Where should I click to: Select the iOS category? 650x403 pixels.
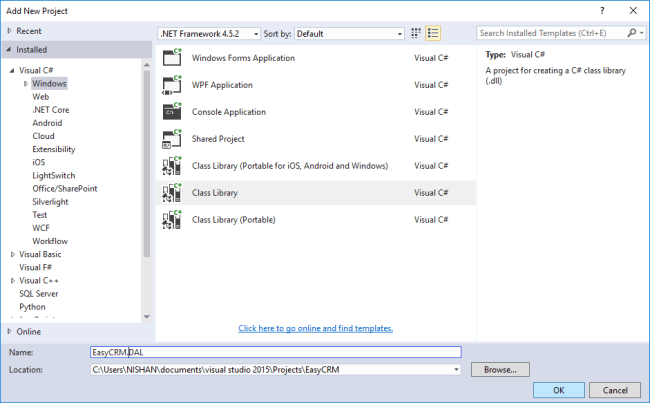[x=39, y=163]
